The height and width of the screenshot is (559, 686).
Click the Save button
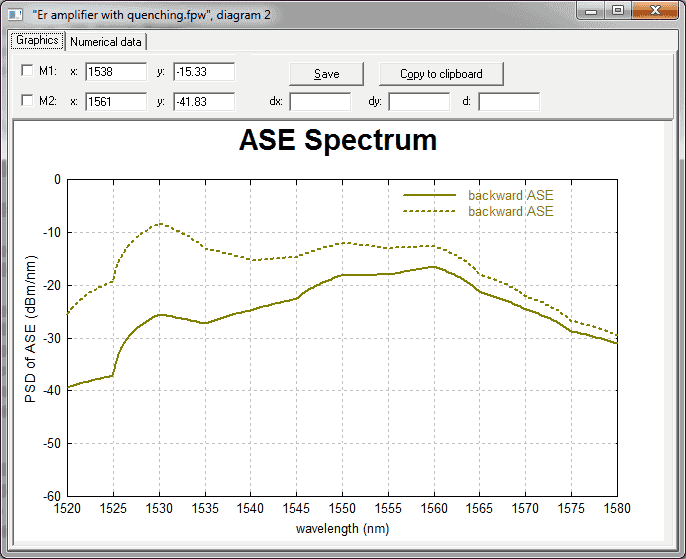click(326, 74)
